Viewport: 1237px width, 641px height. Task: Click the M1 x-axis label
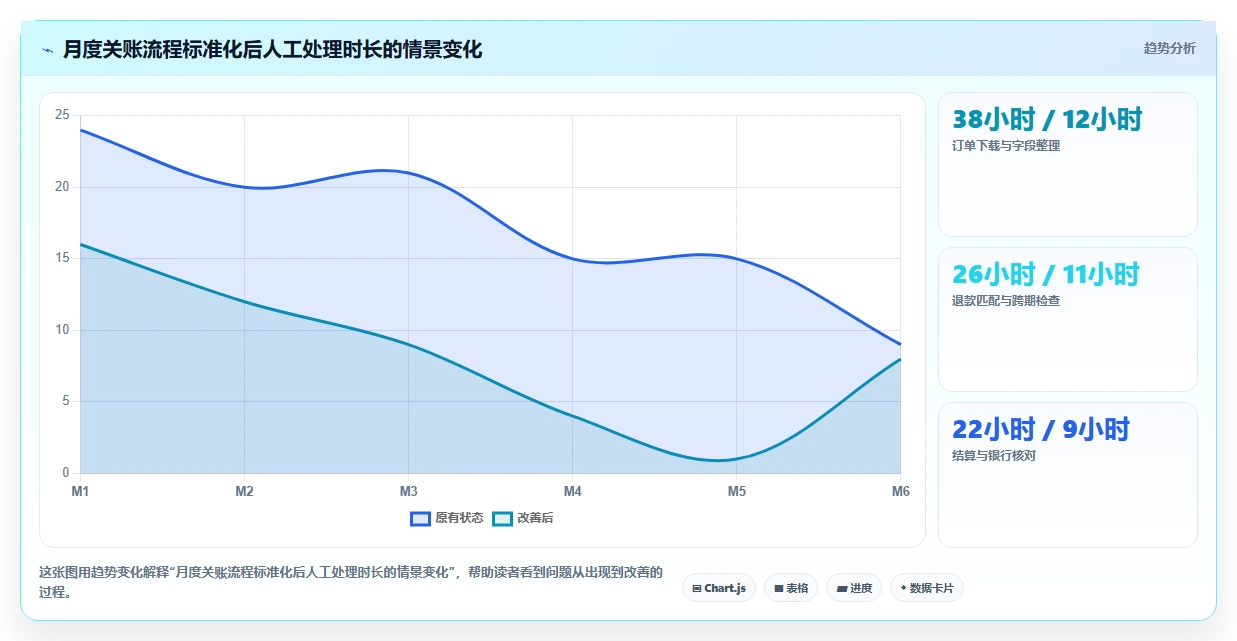click(x=80, y=491)
